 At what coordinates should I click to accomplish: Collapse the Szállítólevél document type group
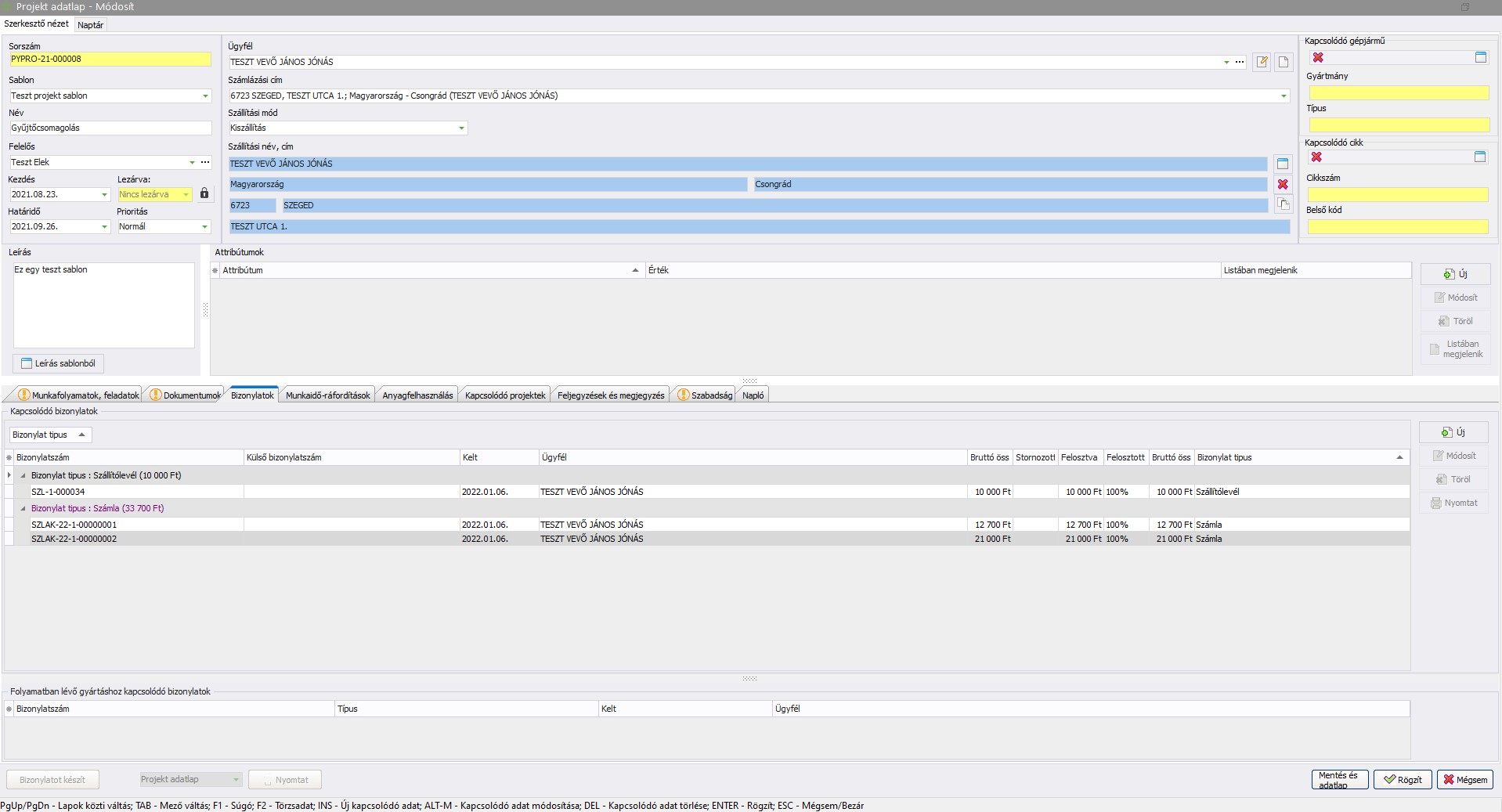[23, 475]
